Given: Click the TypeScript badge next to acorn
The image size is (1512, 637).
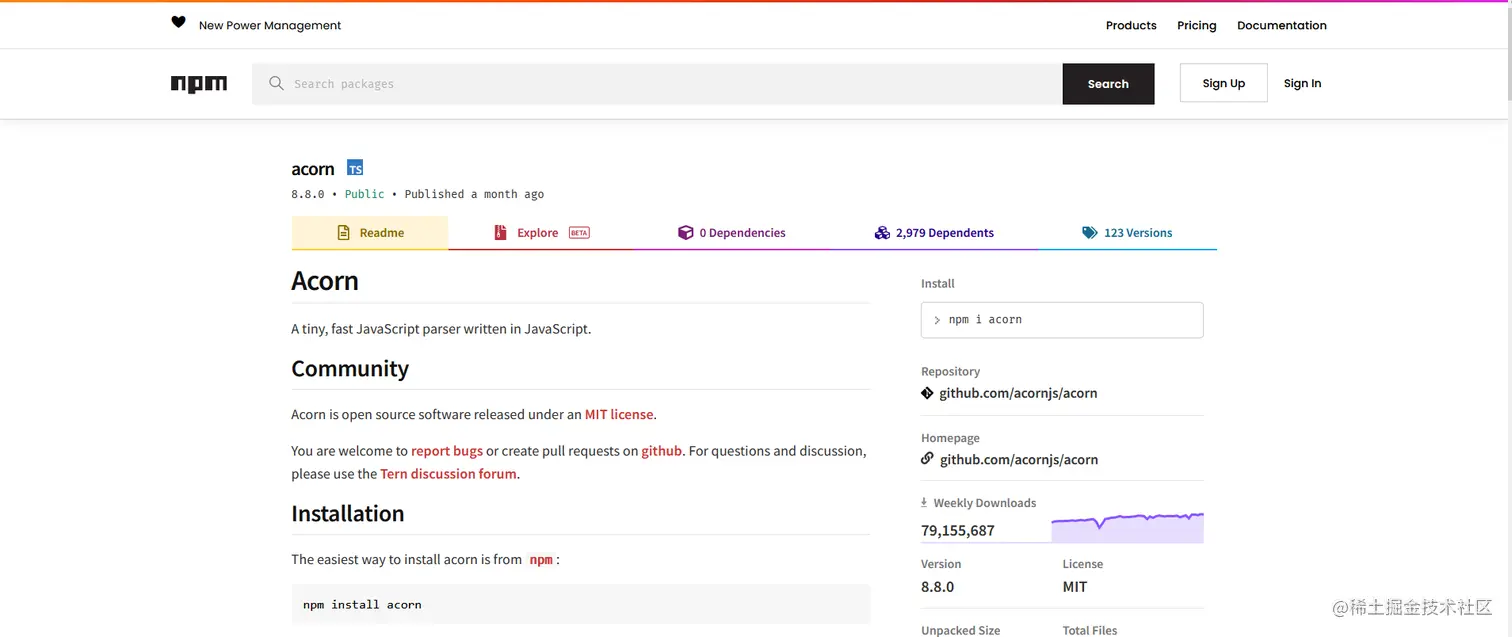Looking at the screenshot, I should [355, 168].
